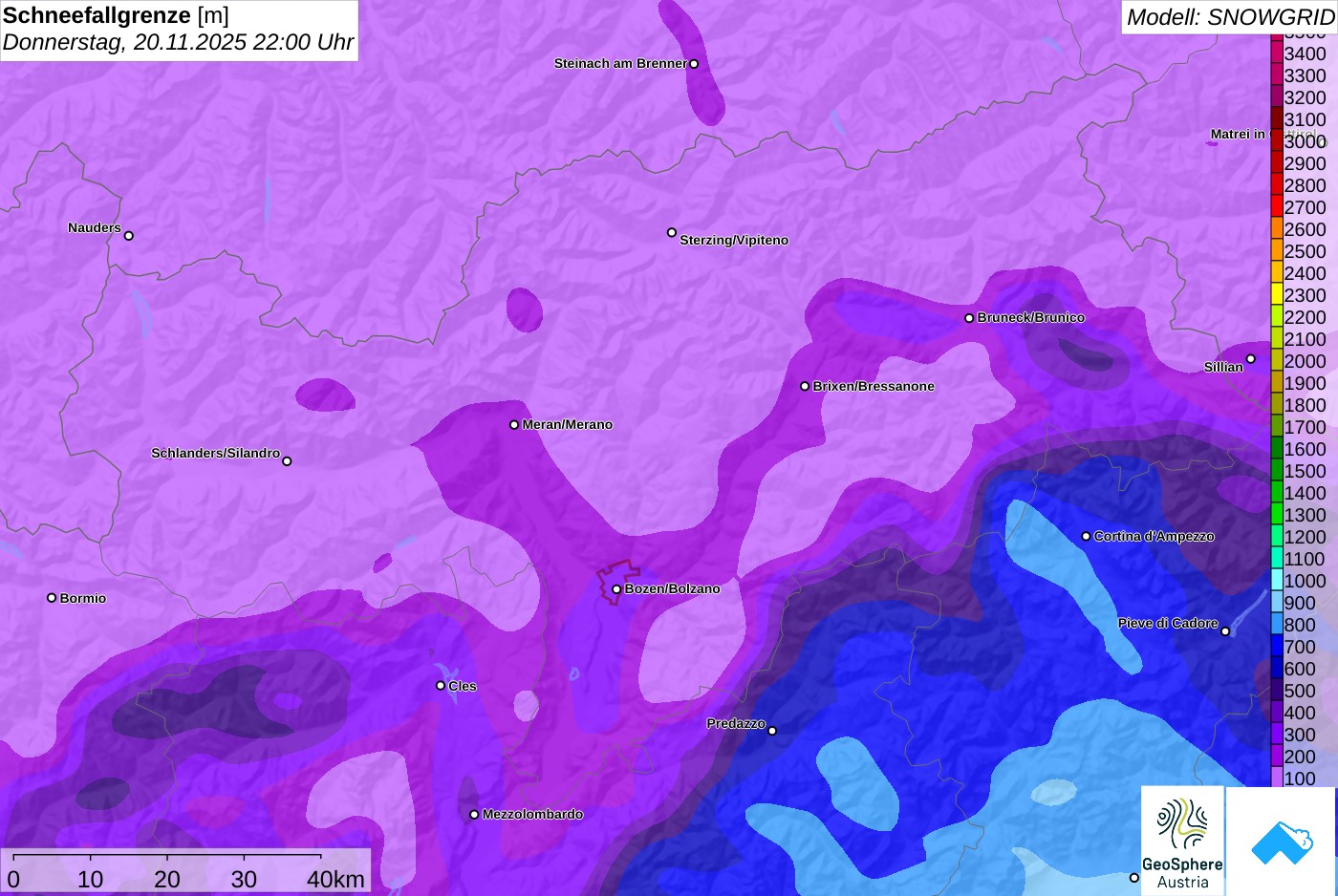This screenshot has height=896, width=1338.
Task: Click the date Donnerstag, 20.11.2025 22:00 Uhr
Action: [x=178, y=43]
